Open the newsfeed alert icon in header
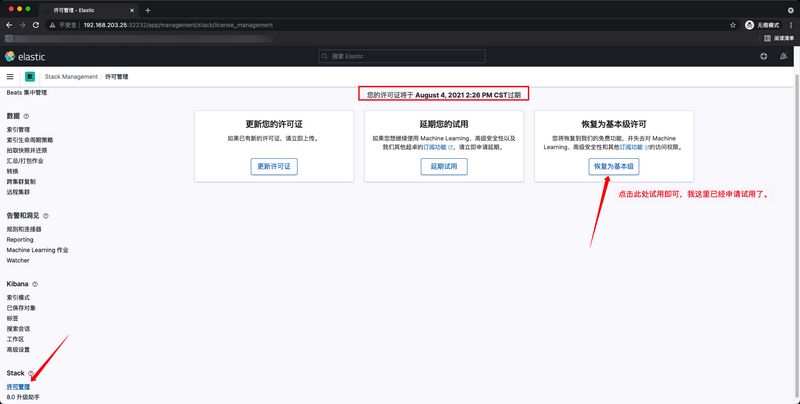The width and height of the screenshot is (800, 404). (x=783, y=57)
